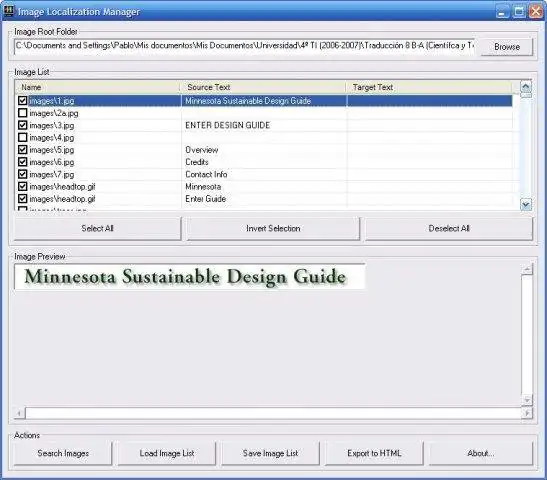Select 'Minnesota Sustainable Design Guide' source text cell
This screenshot has width=547, height=480.
click(248, 101)
